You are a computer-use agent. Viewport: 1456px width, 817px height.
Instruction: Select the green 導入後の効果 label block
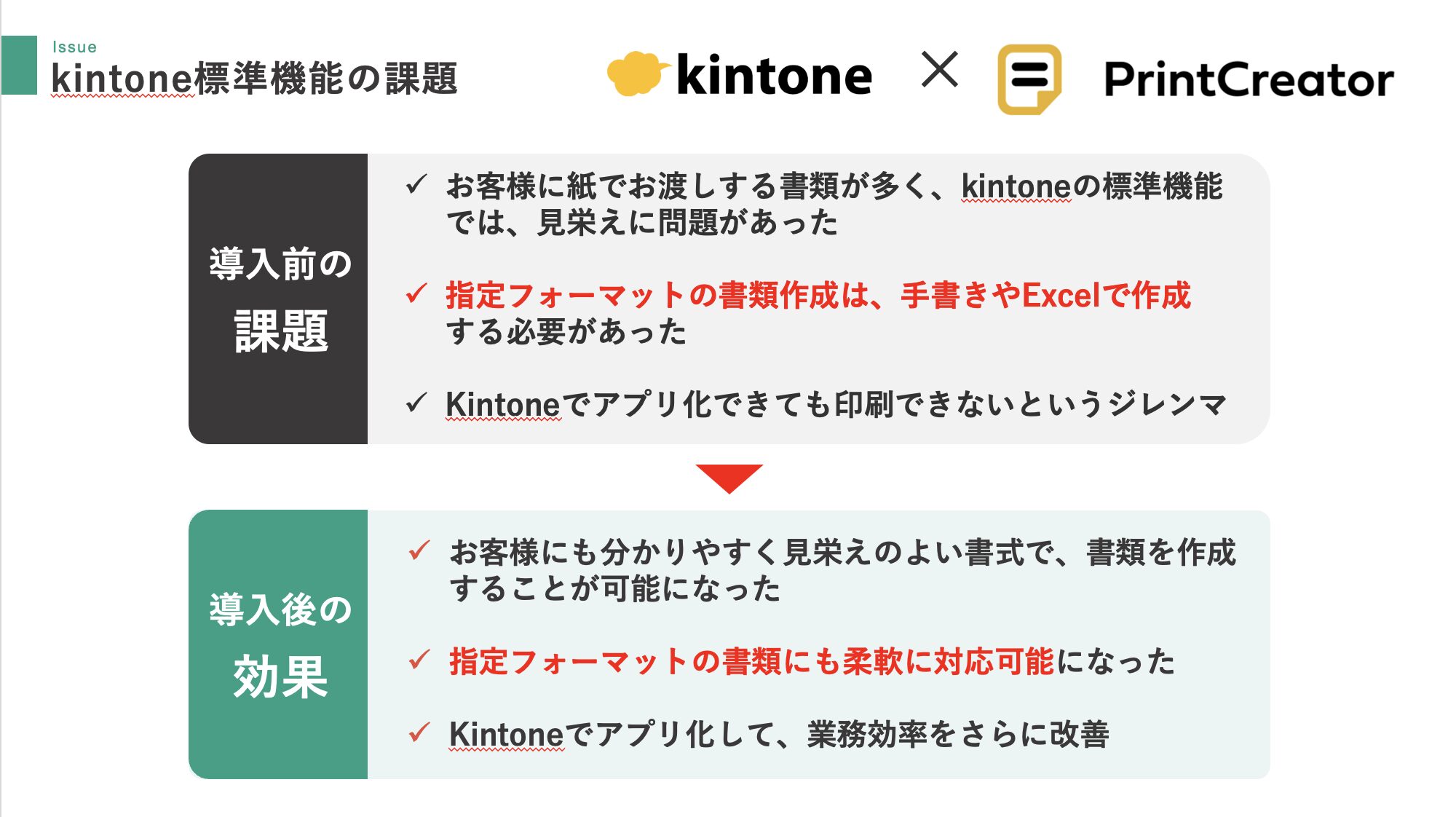tap(278, 644)
